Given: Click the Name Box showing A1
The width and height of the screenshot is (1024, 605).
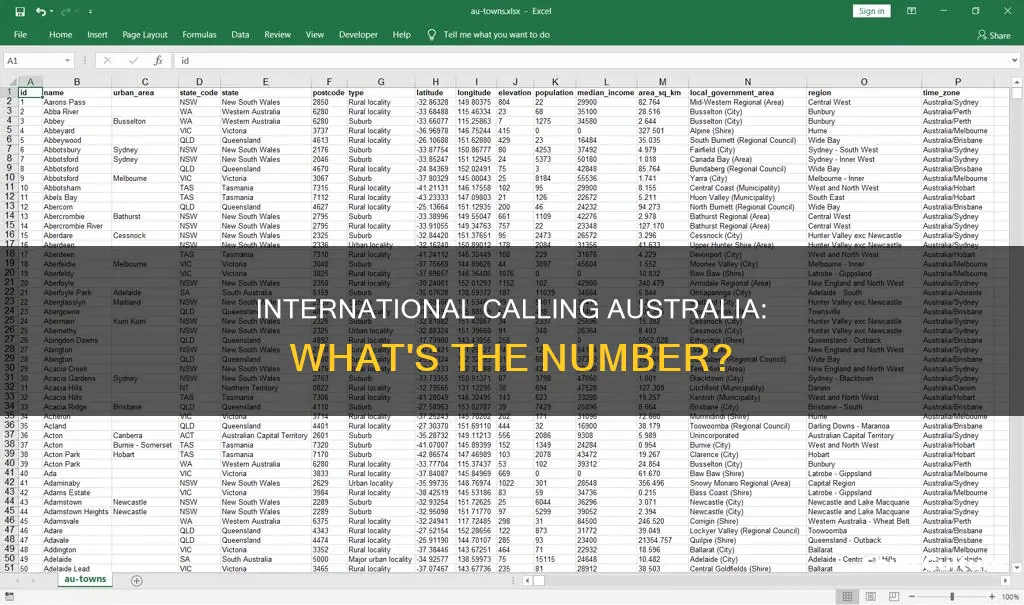Looking at the screenshot, I should (33, 61).
